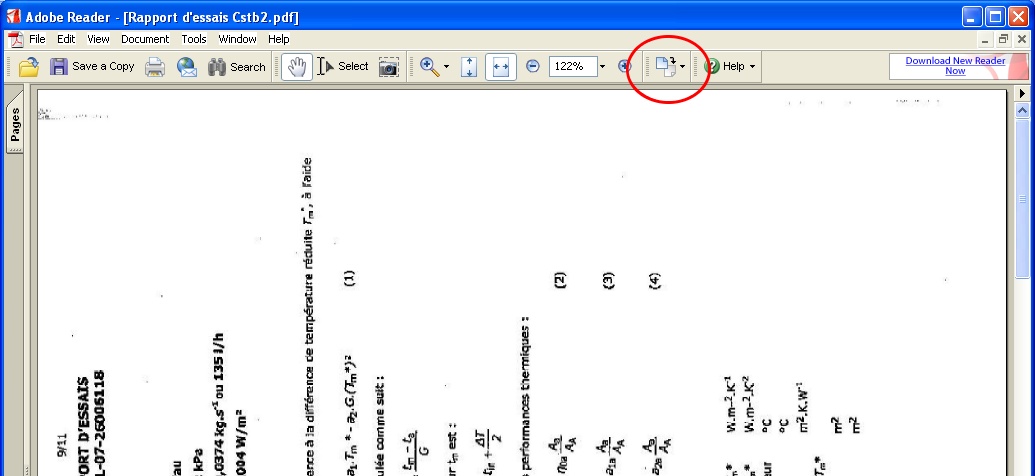Activate the Select text tool
1035x476 pixels.
[343, 67]
